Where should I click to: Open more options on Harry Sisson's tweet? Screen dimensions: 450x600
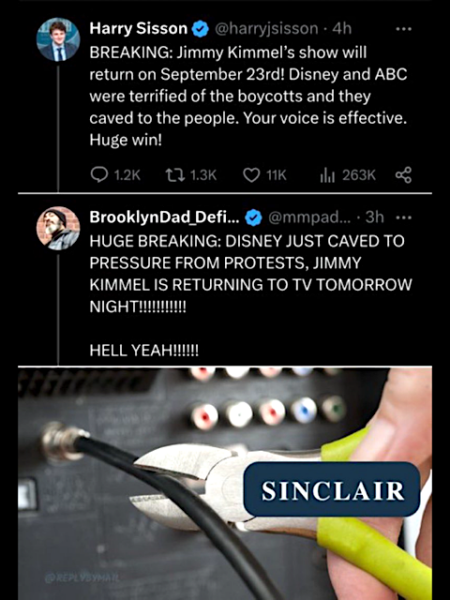pos(404,29)
